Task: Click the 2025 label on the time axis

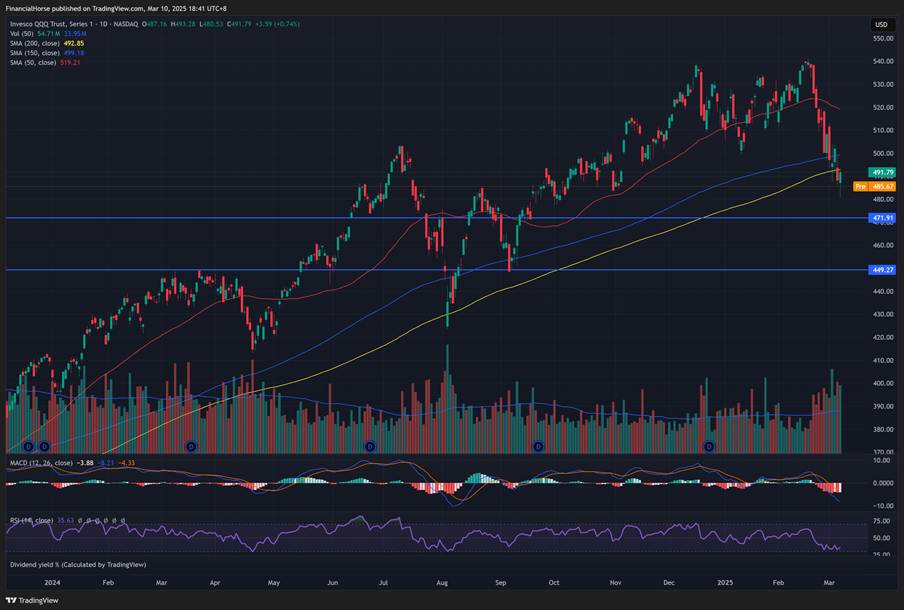Action: pos(725,582)
